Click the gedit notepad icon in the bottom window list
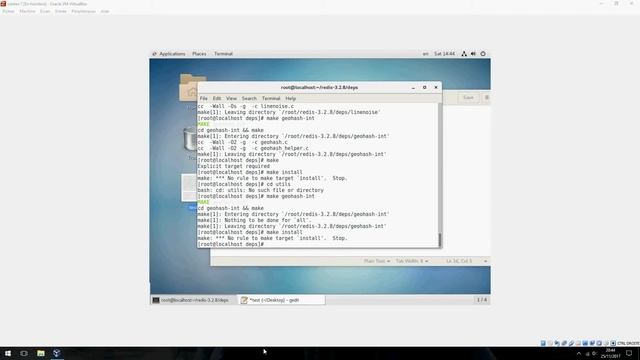This screenshot has height=360, width=640. point(244,300)
